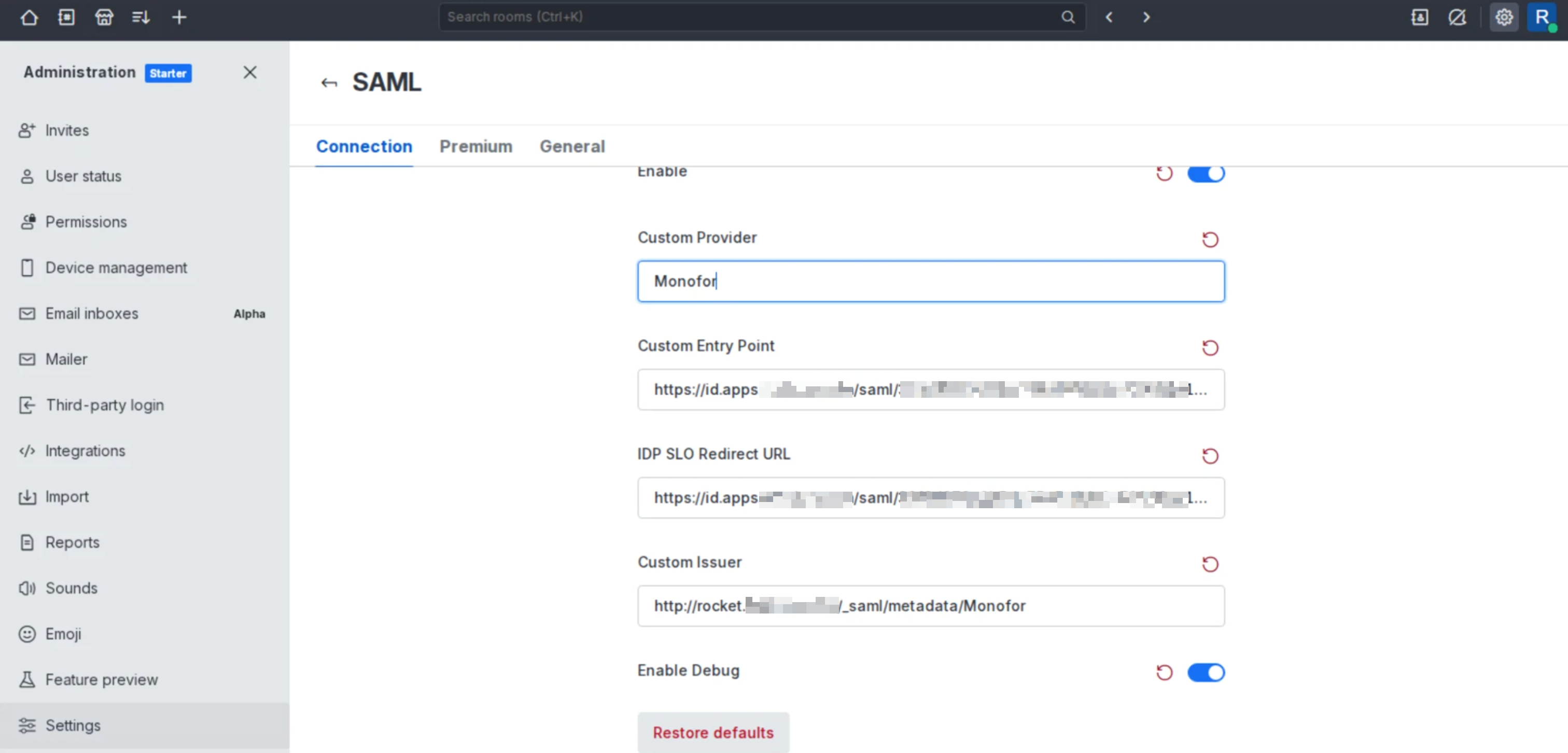
Task: Click the crossed-out circle status icon
Action: pos(1457,17)
